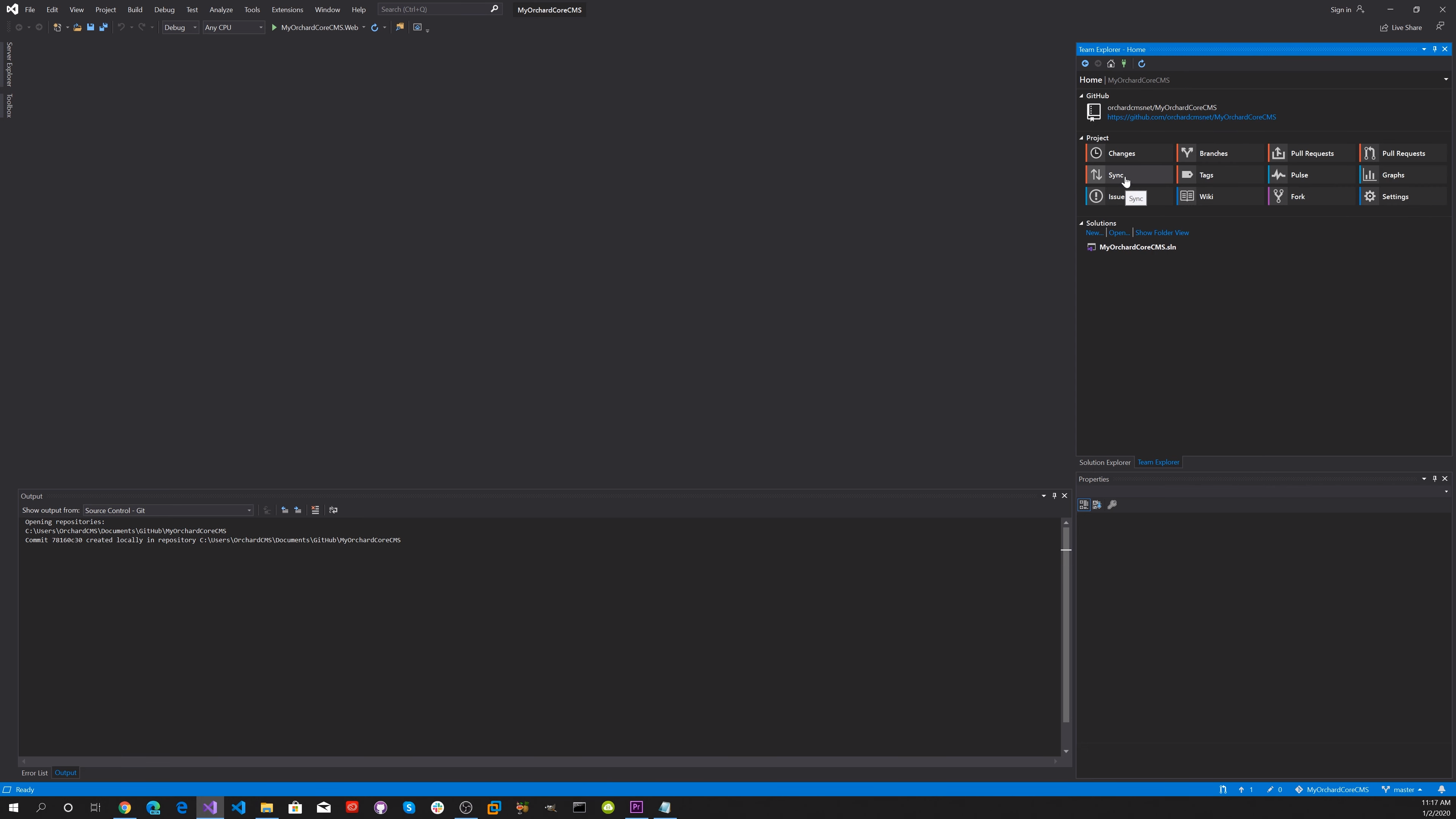Open the Settings tile in Team Explorer
The image size is (1456, 819).
coord(1402,196)
